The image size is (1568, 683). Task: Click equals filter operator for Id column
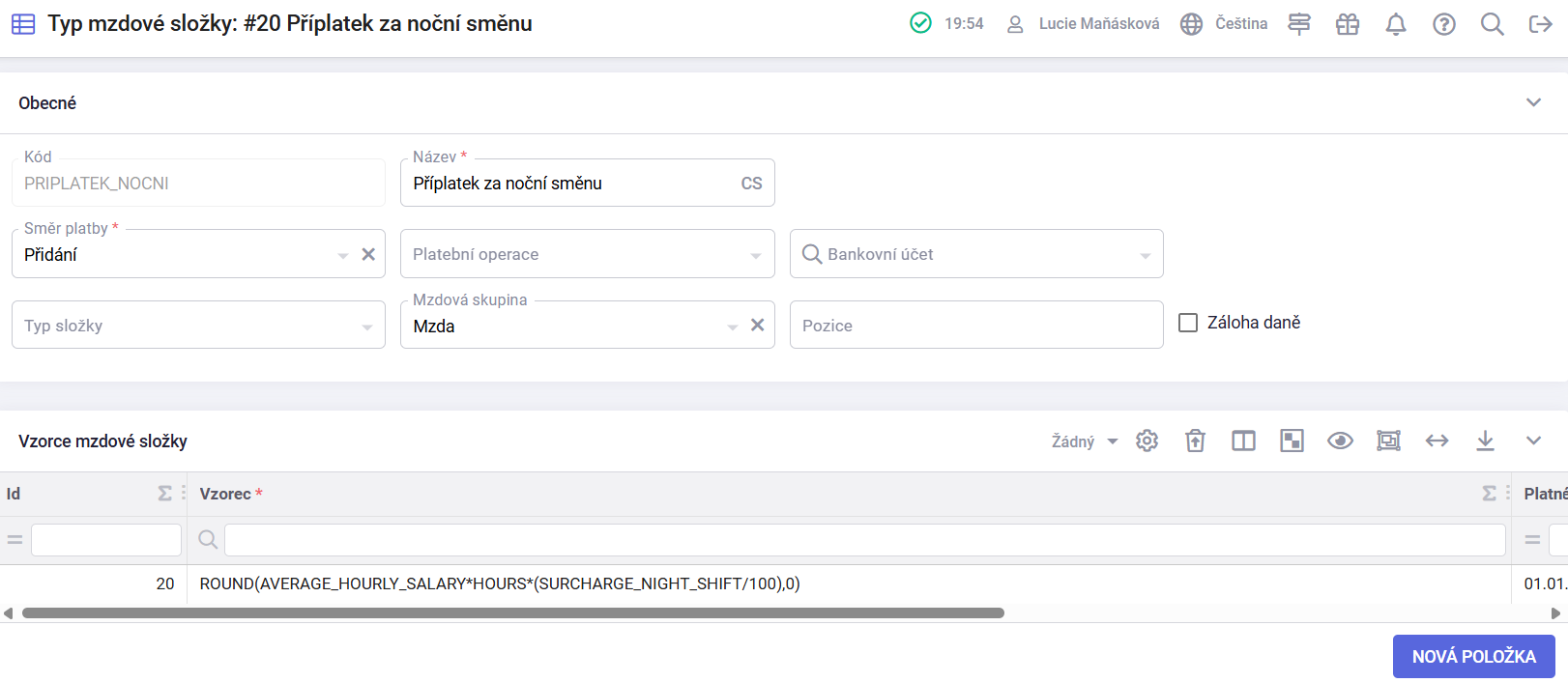[x=15, y=540]
